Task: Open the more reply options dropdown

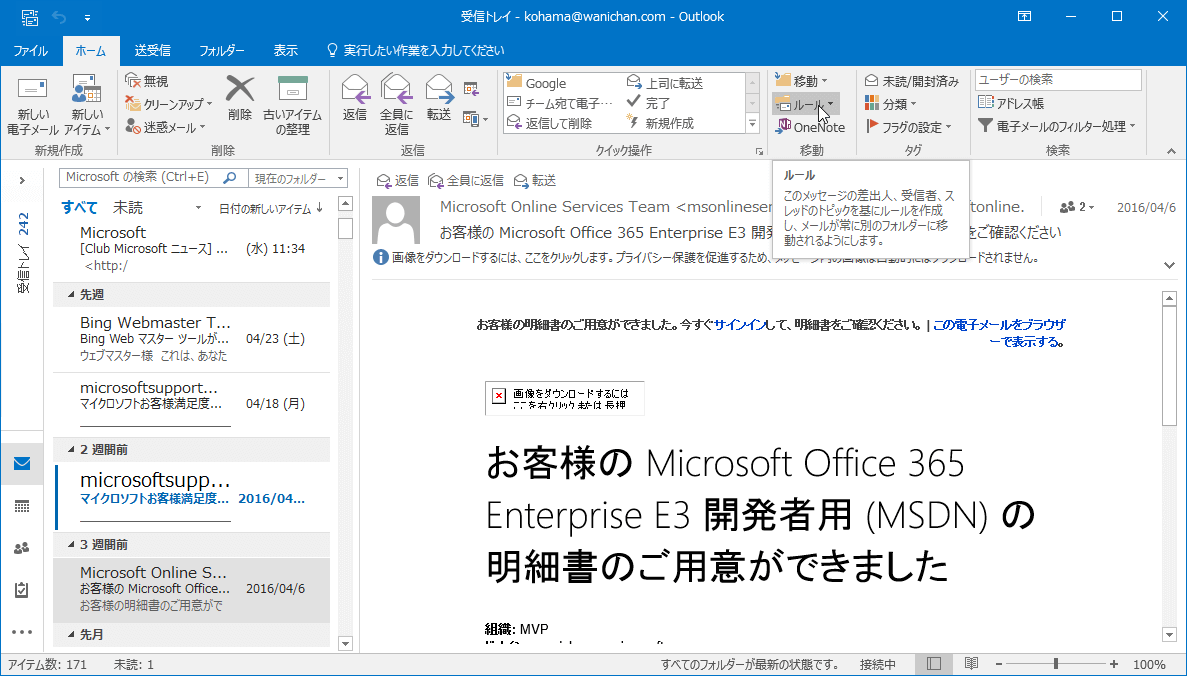Action: [x=475, y=120]
